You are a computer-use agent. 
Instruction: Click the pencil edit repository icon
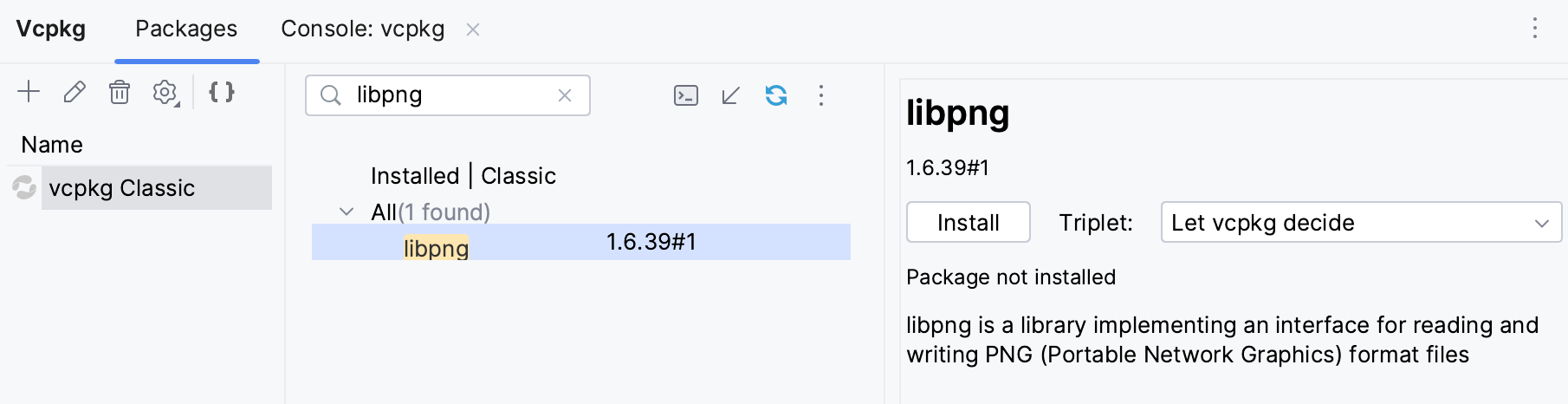75,92
